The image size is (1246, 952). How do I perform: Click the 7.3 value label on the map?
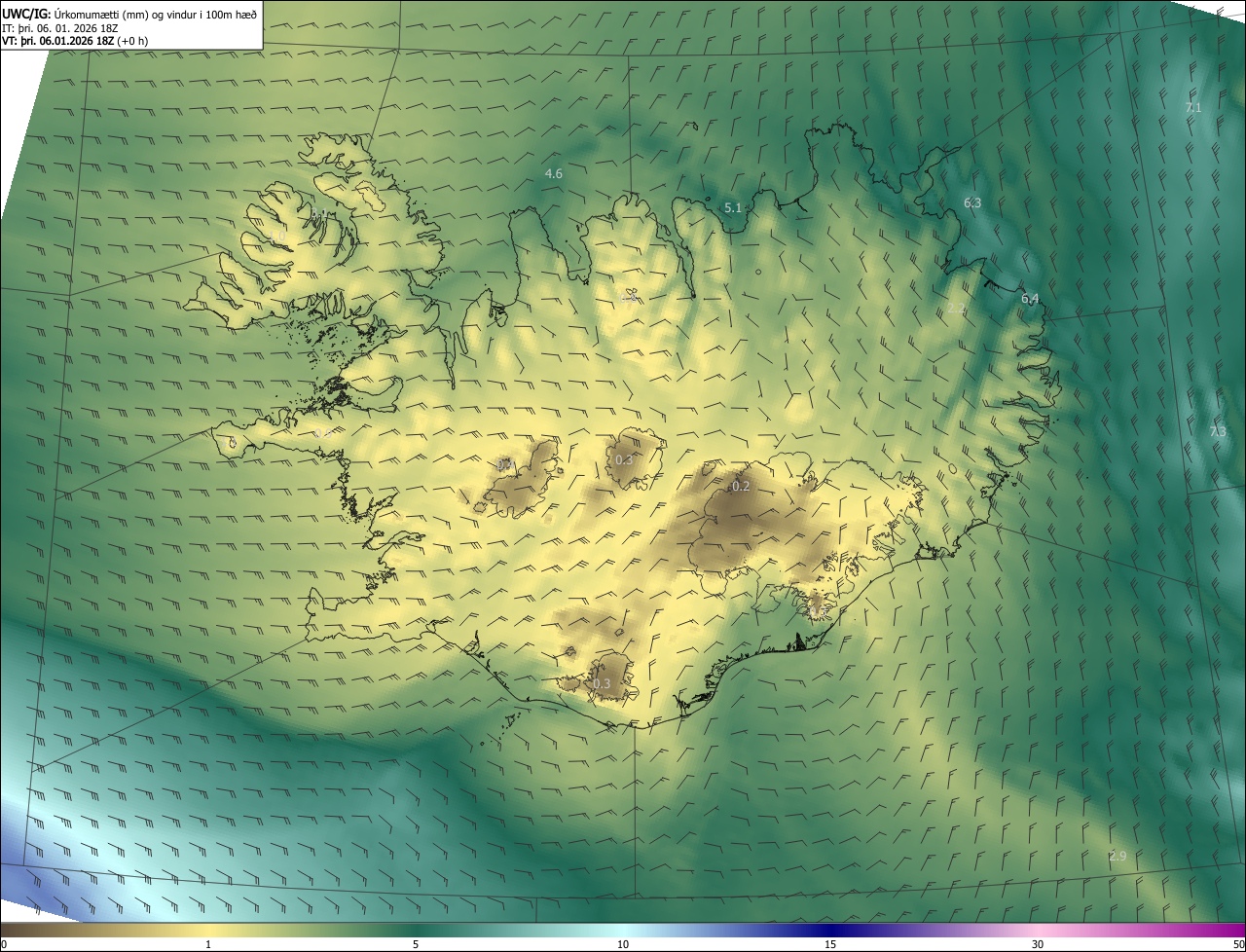[x=1218, y=431]
